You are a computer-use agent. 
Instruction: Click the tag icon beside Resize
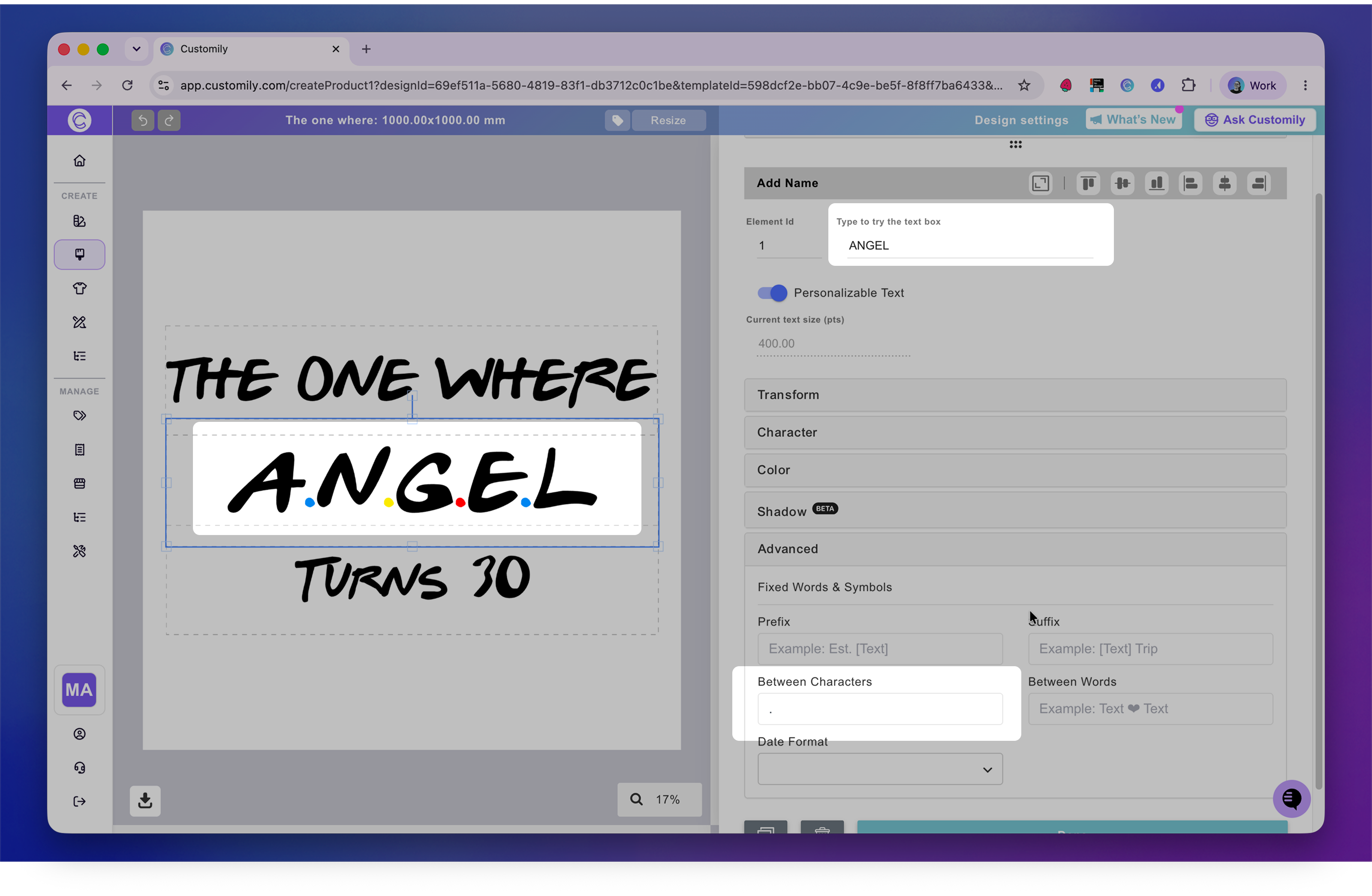(617, 120)
